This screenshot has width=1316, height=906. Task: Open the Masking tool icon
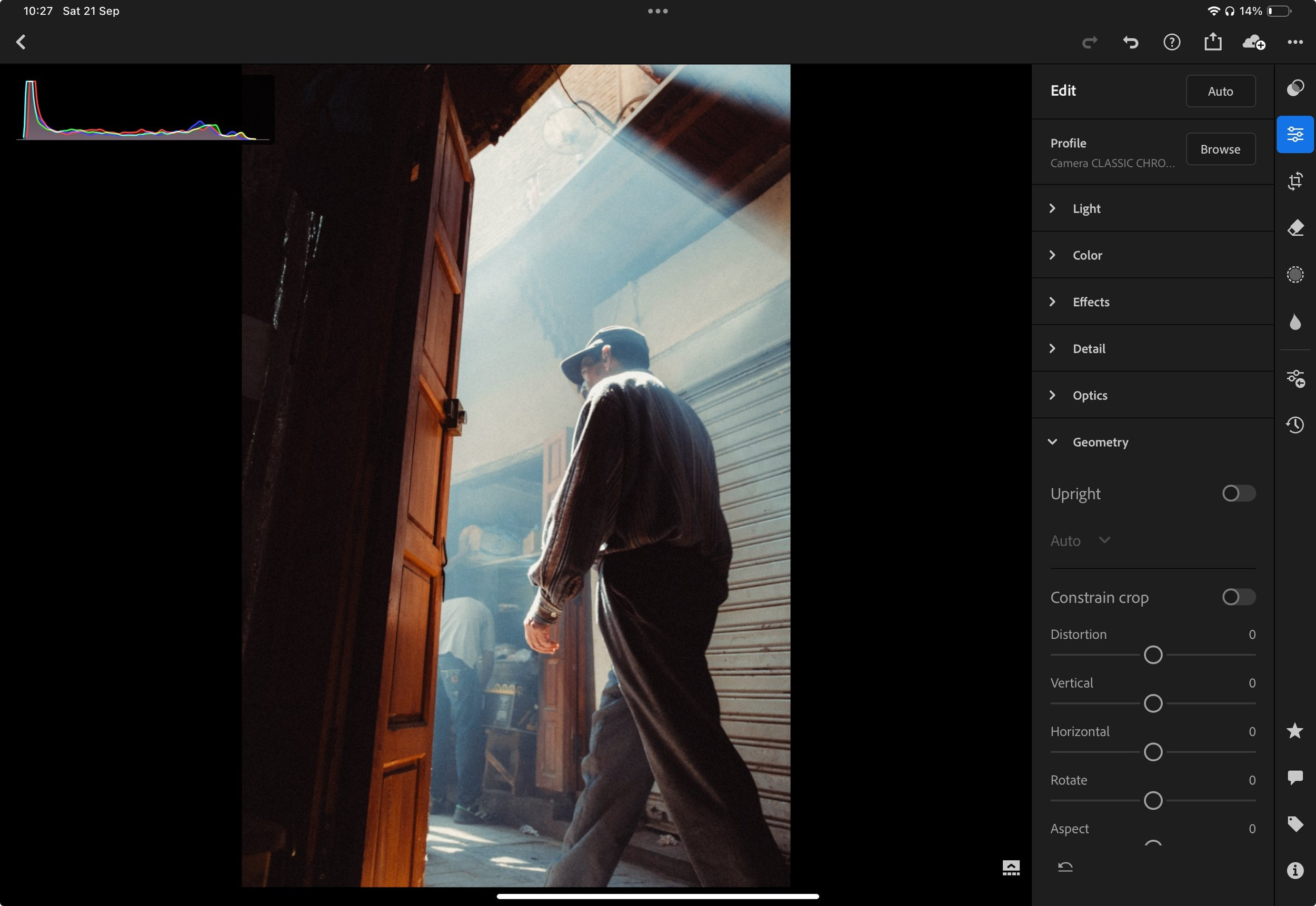coord(1294,275)
